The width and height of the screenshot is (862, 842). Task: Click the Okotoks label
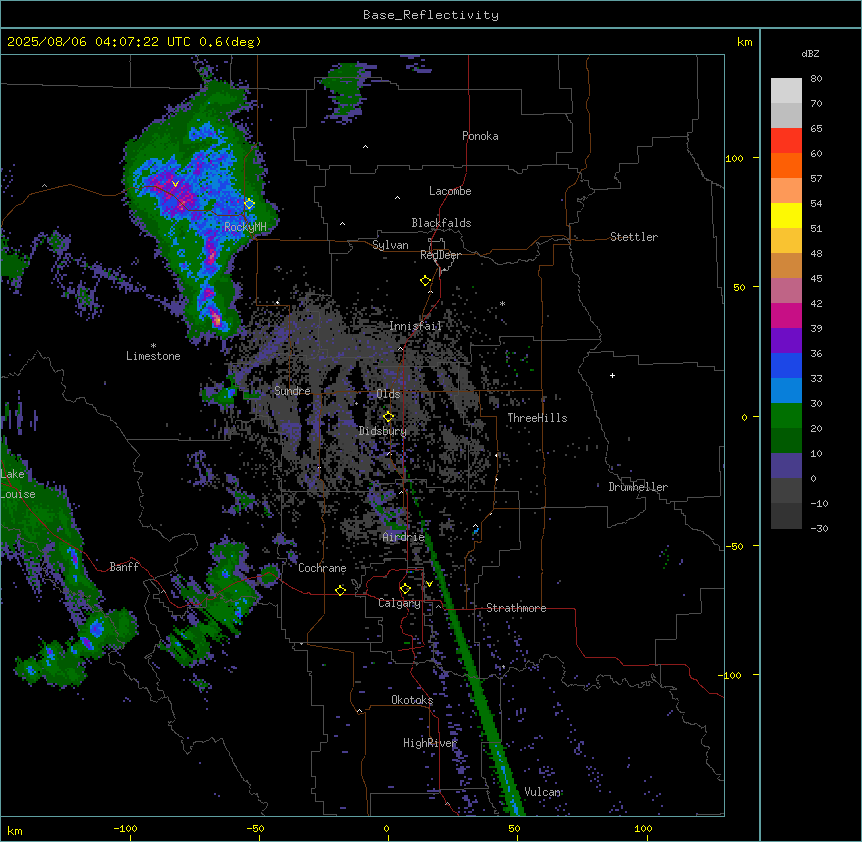coord(412,700)
